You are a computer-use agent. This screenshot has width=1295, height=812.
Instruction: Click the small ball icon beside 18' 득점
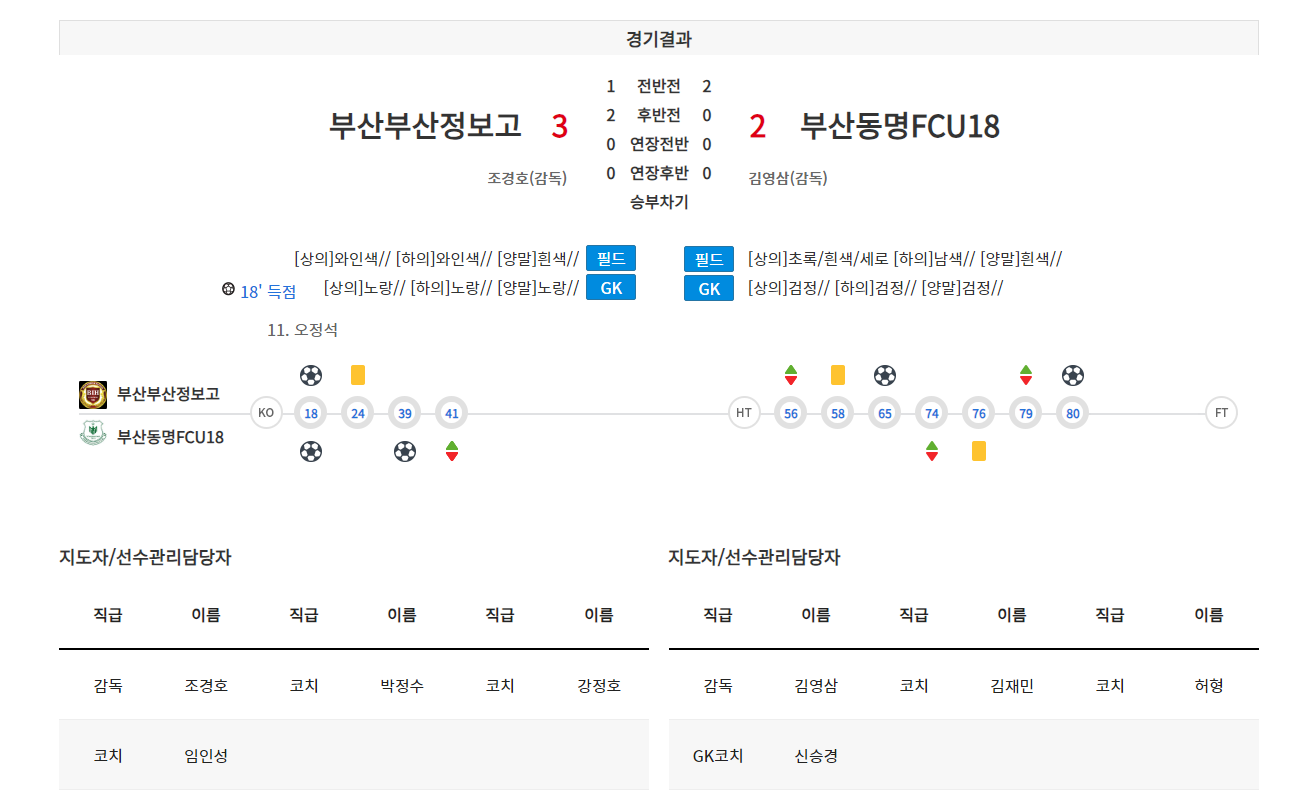228,290
